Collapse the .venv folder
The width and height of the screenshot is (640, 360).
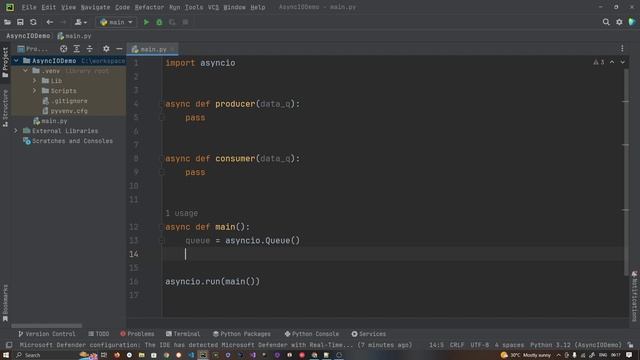[x=26, y=71]
